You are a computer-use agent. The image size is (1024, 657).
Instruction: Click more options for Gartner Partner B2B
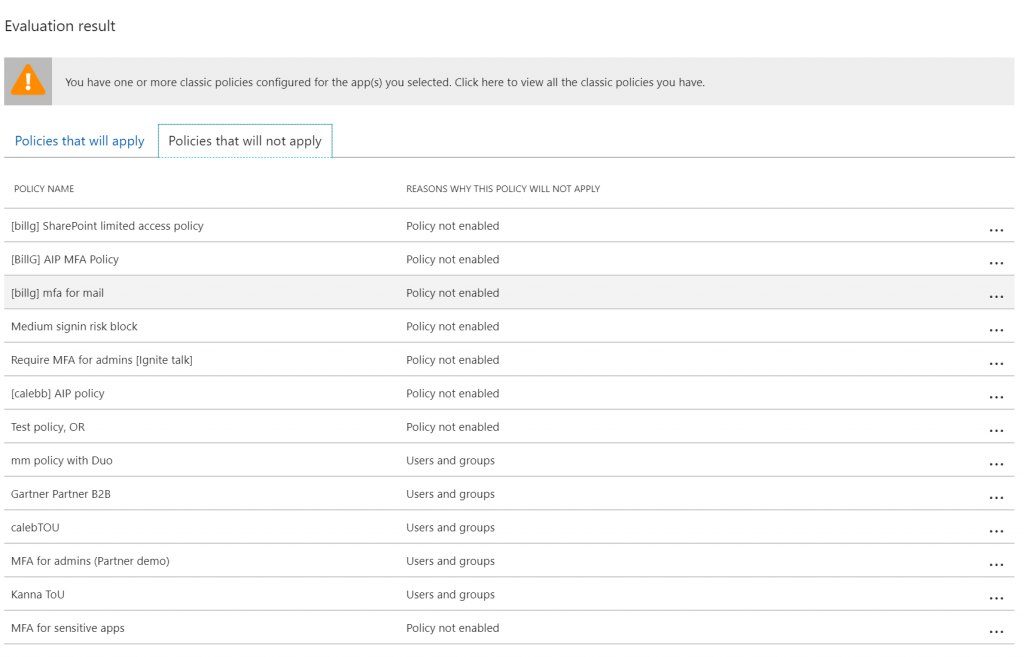pyautogui.click(x=995, y=497)
